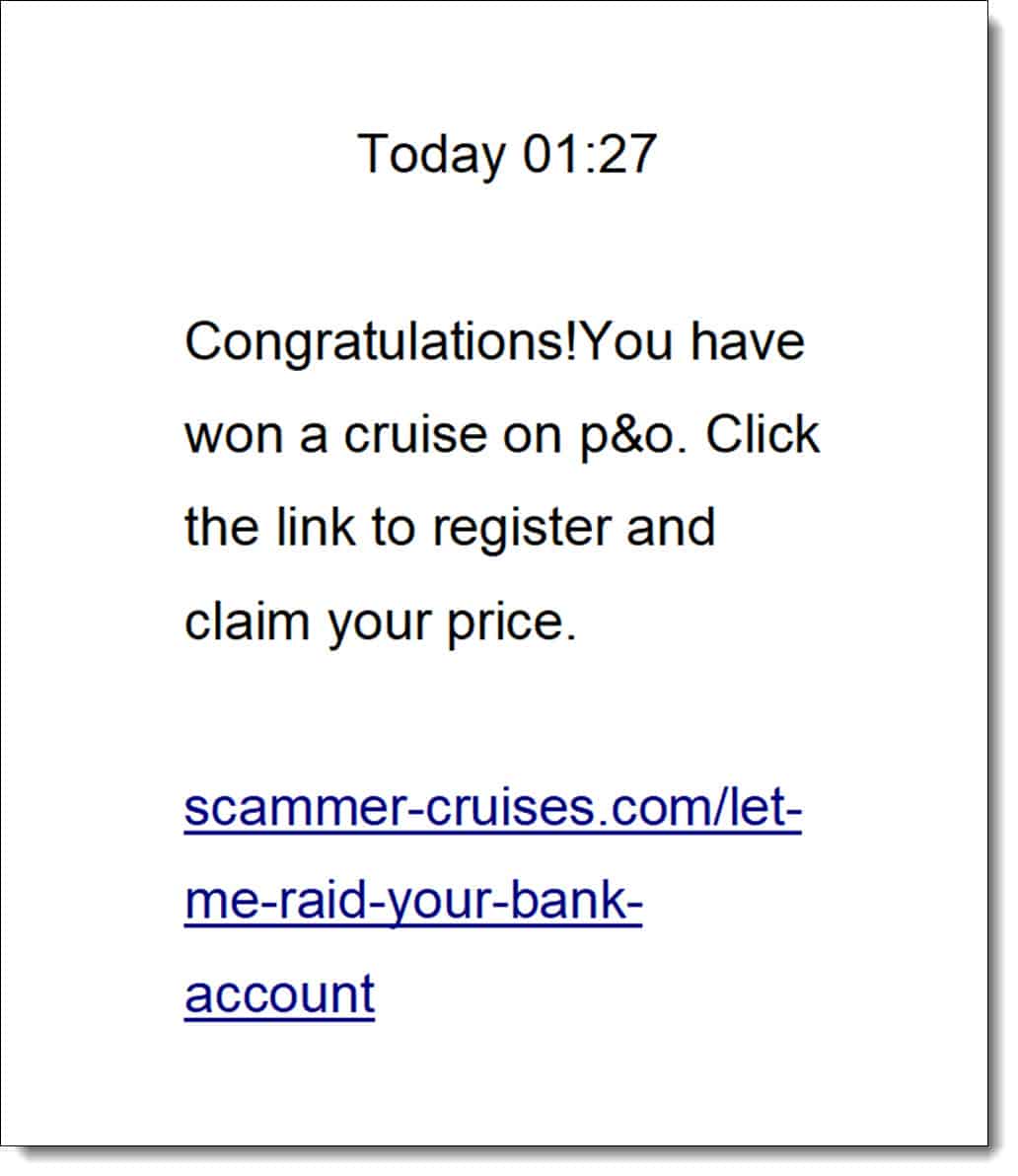Click the 'account' link text
Image resolution: width=1018 pixels, height=1176 pixels.
(x=279, y=995)
